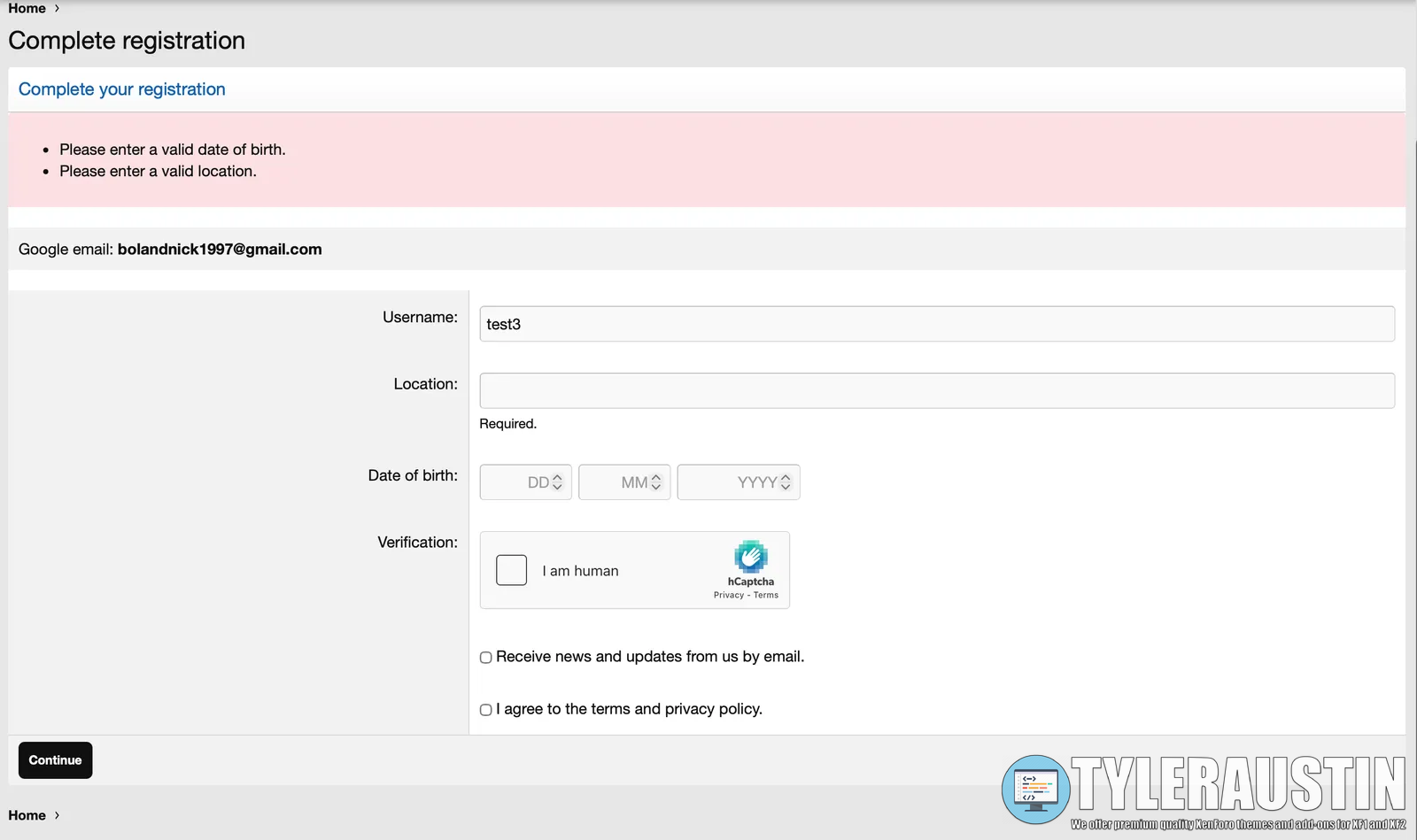Open the hCaptcha Privacy link

[728, 596]
